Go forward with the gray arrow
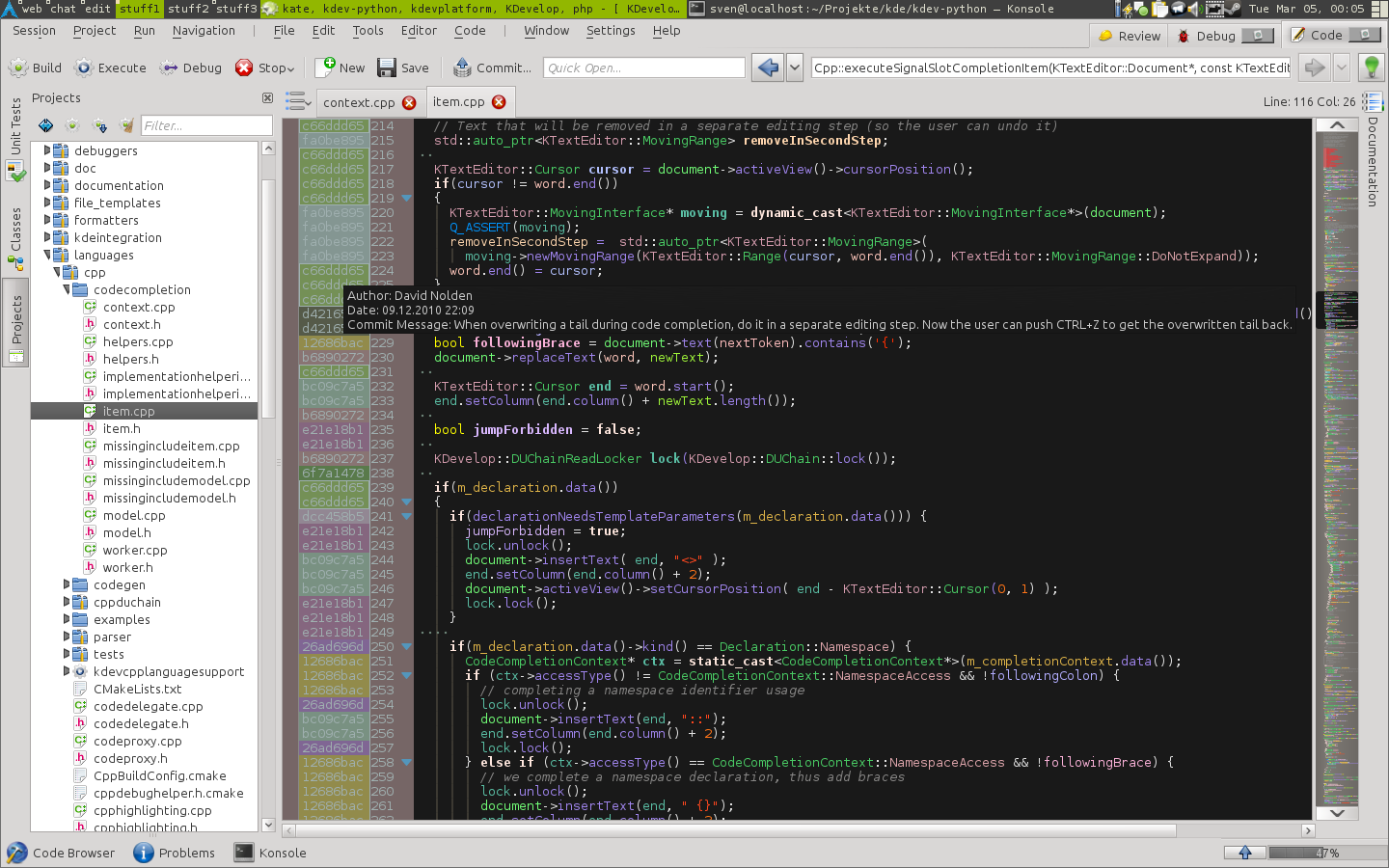The width and height of the screenshot is (1389, 868). (1314, 68)
